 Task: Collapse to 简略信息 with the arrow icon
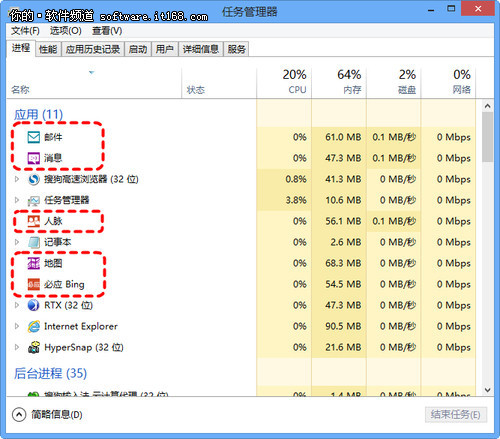(19, 415)
